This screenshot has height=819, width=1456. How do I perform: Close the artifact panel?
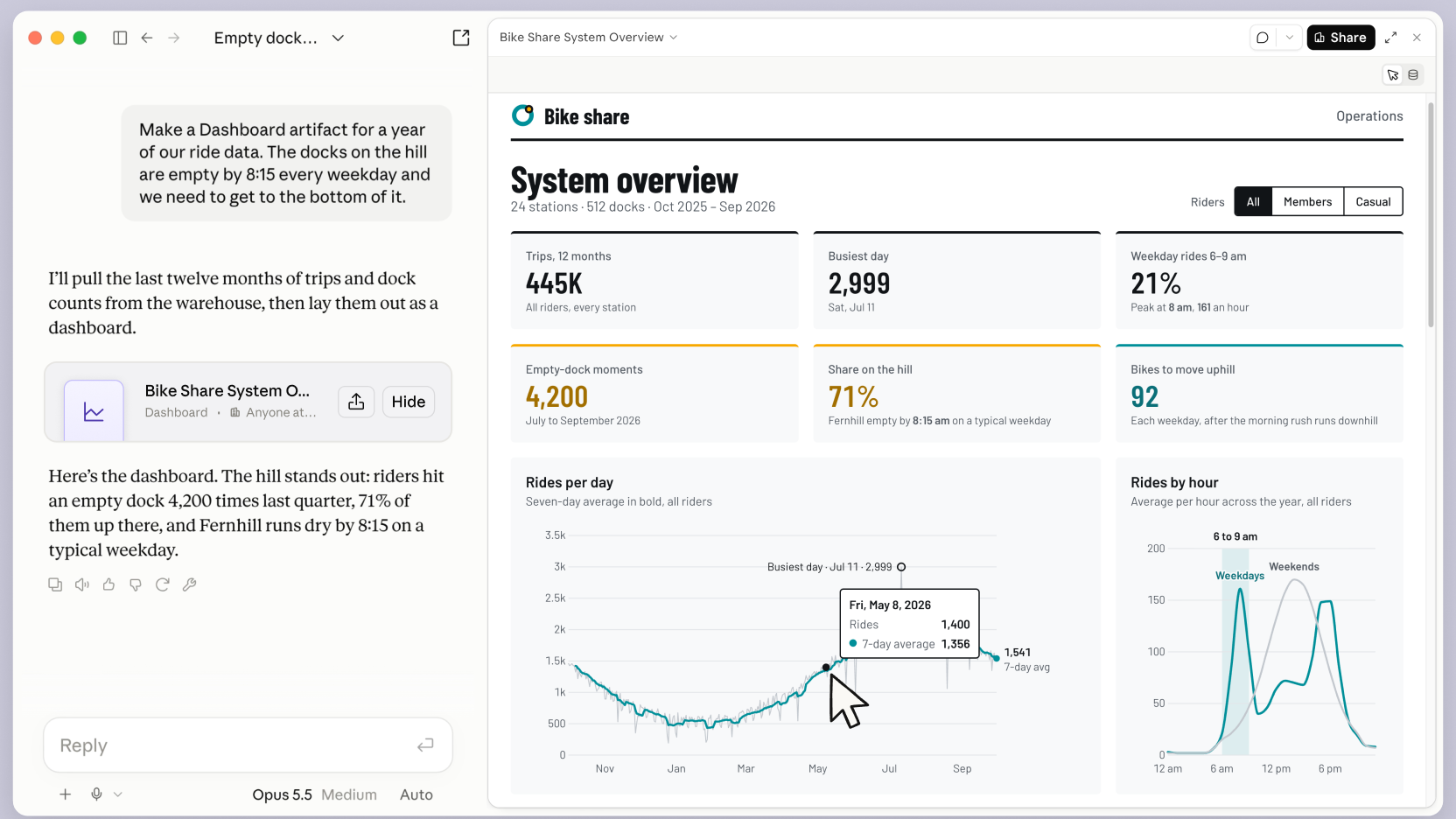click(1417, 38)
